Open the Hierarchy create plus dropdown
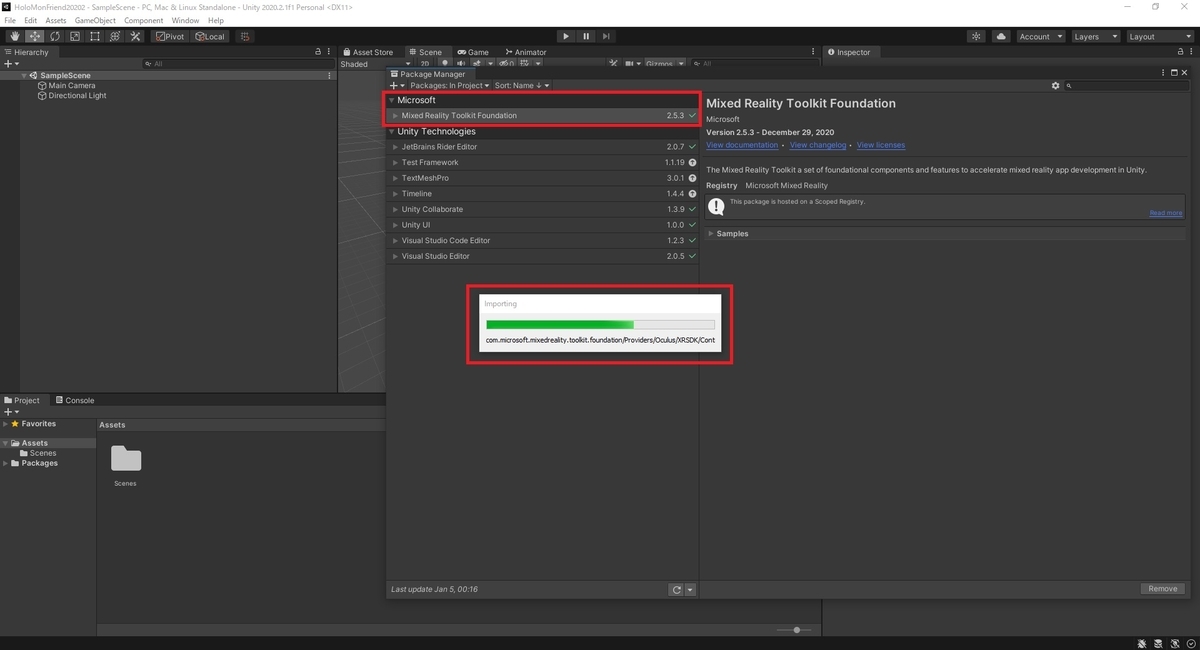 (x=11, y=64)
